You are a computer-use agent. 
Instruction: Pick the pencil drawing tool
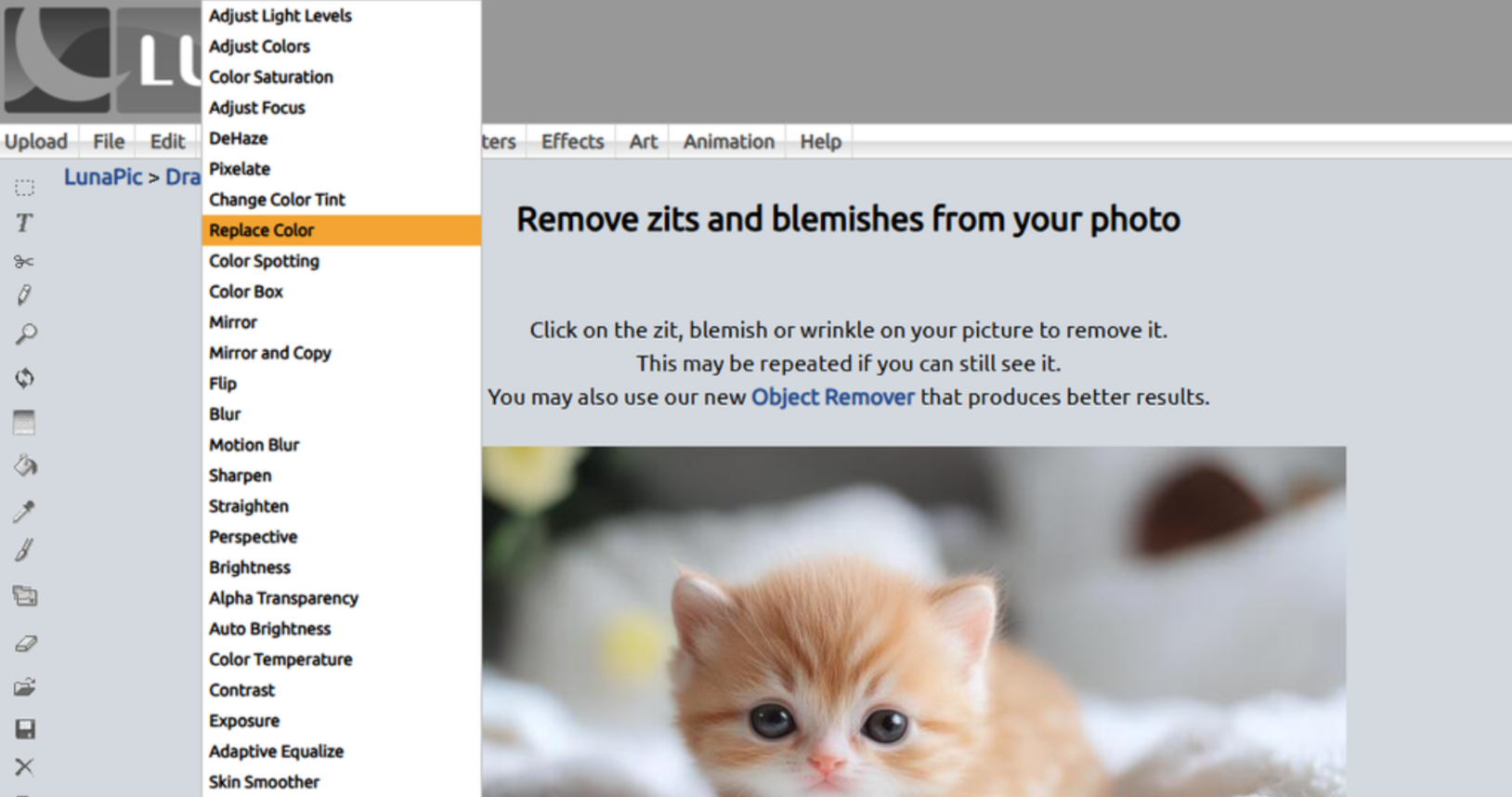(24, 295)
